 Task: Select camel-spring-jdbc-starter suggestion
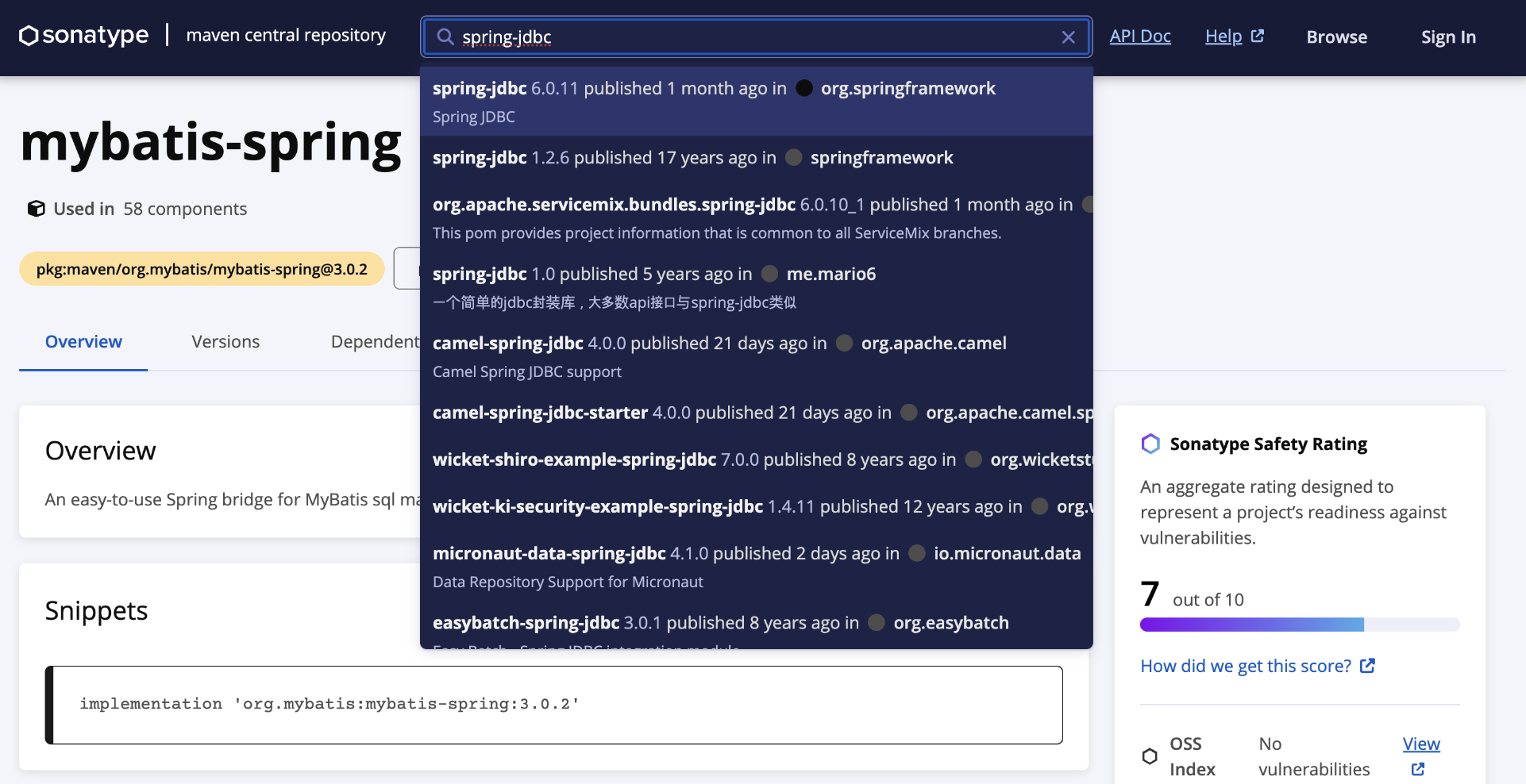(x=757, y=413)
